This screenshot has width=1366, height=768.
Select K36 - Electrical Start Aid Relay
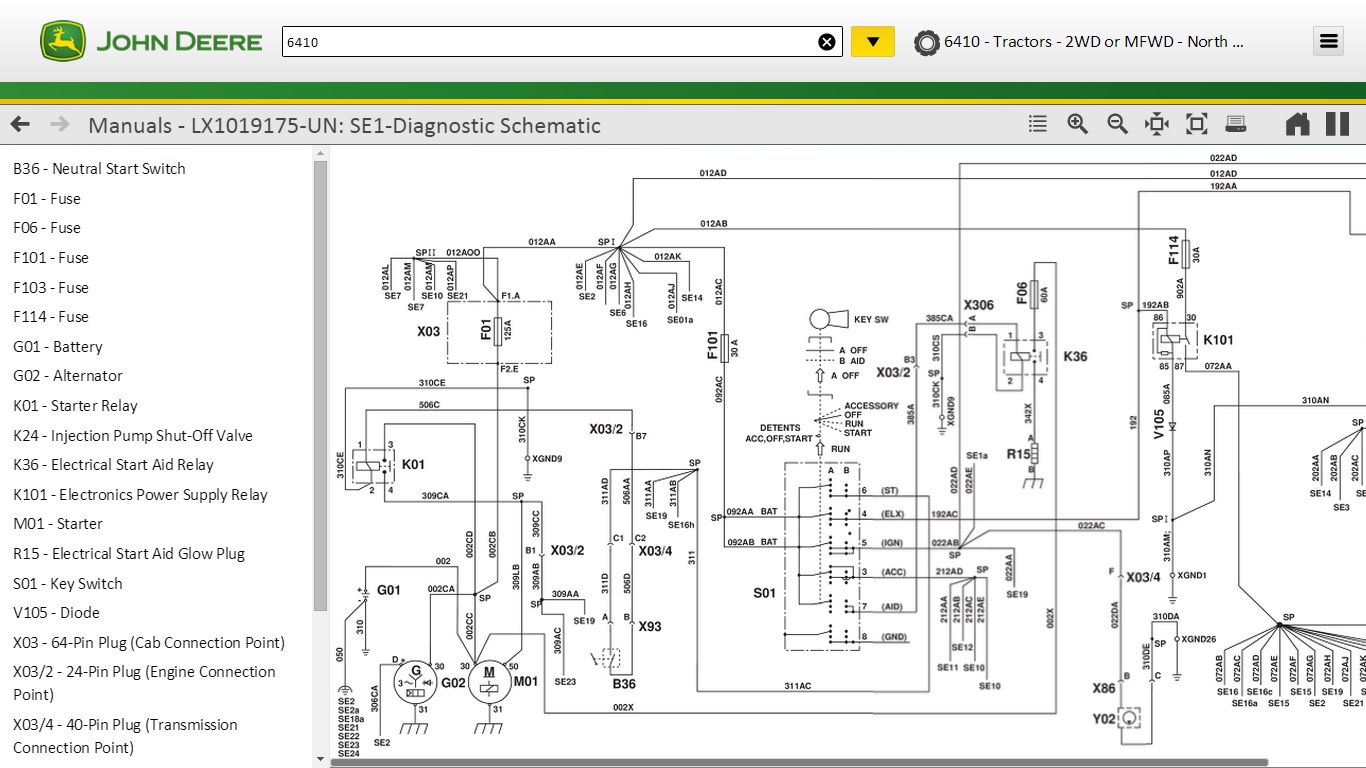[114, 465]
